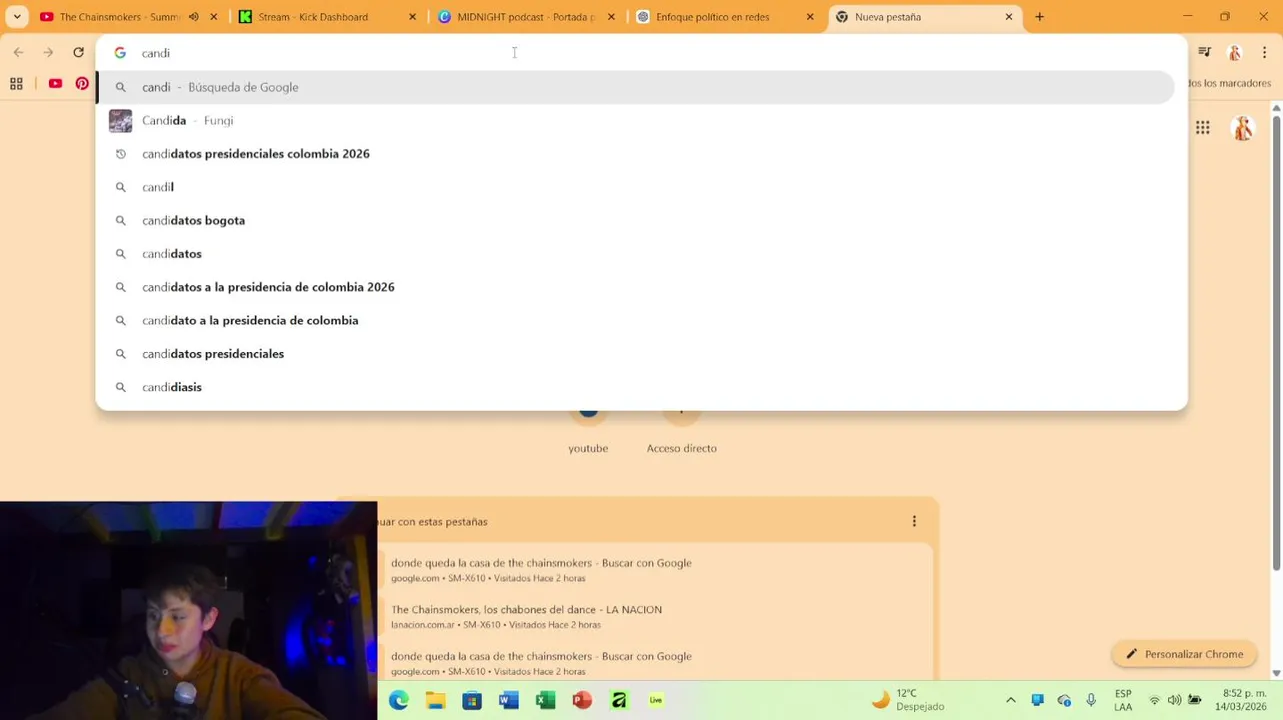The image size is (1283, 720).
Task: Open the Chrome three-dot menu
Action: 1265,52
